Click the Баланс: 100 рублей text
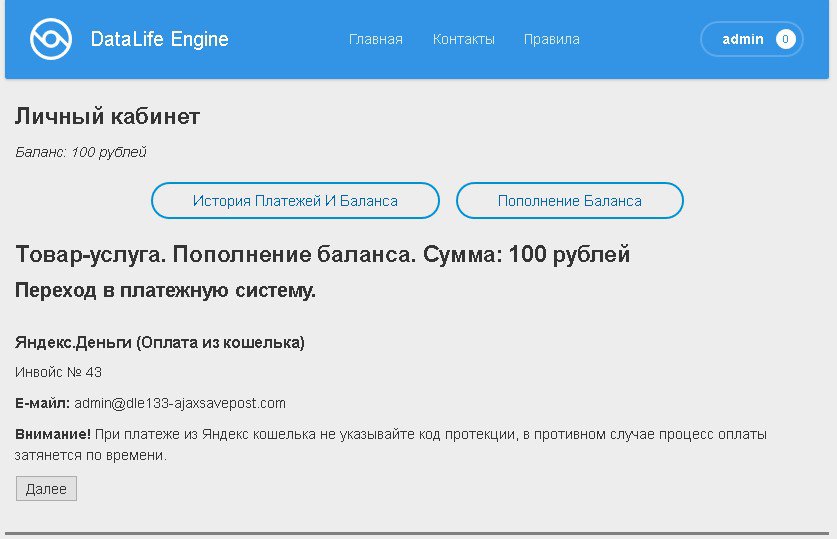Screen dimensions: 837x539 [x=81, y=152]
